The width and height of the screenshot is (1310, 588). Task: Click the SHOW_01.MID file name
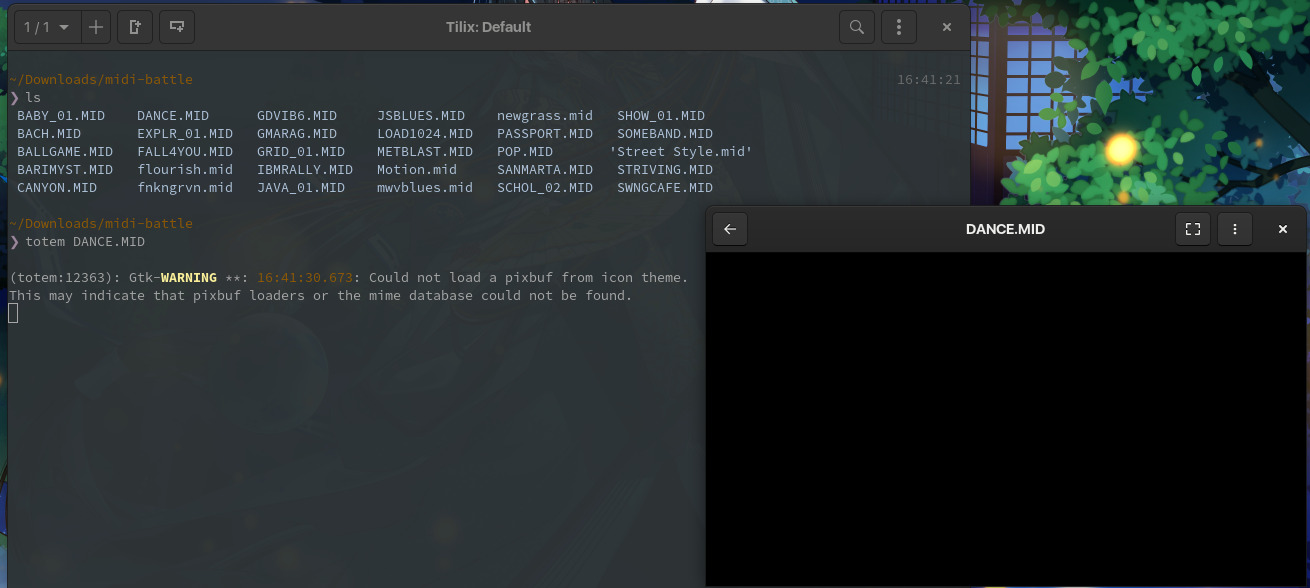[661, 116]
